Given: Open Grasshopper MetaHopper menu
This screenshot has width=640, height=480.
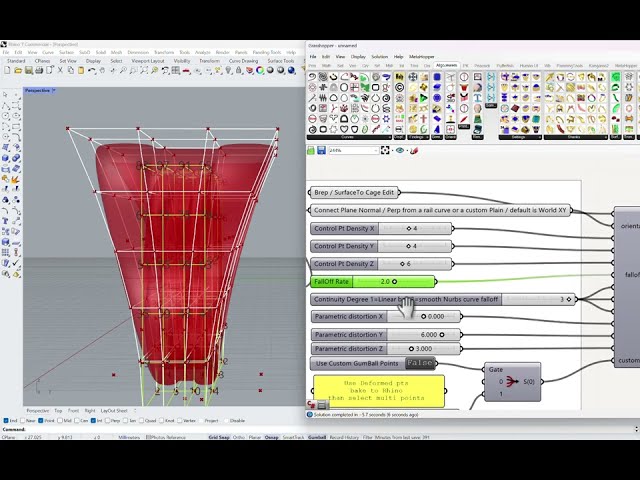Looking at the screenshot, I should click(x=421, y=57).
